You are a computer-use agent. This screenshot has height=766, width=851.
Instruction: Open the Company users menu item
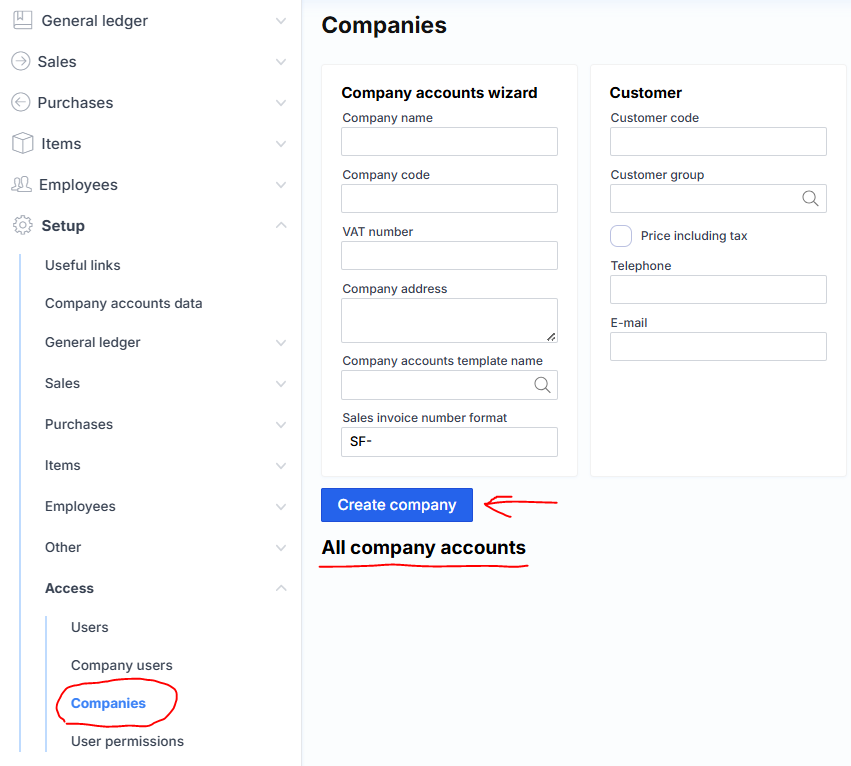click(122, 665)
